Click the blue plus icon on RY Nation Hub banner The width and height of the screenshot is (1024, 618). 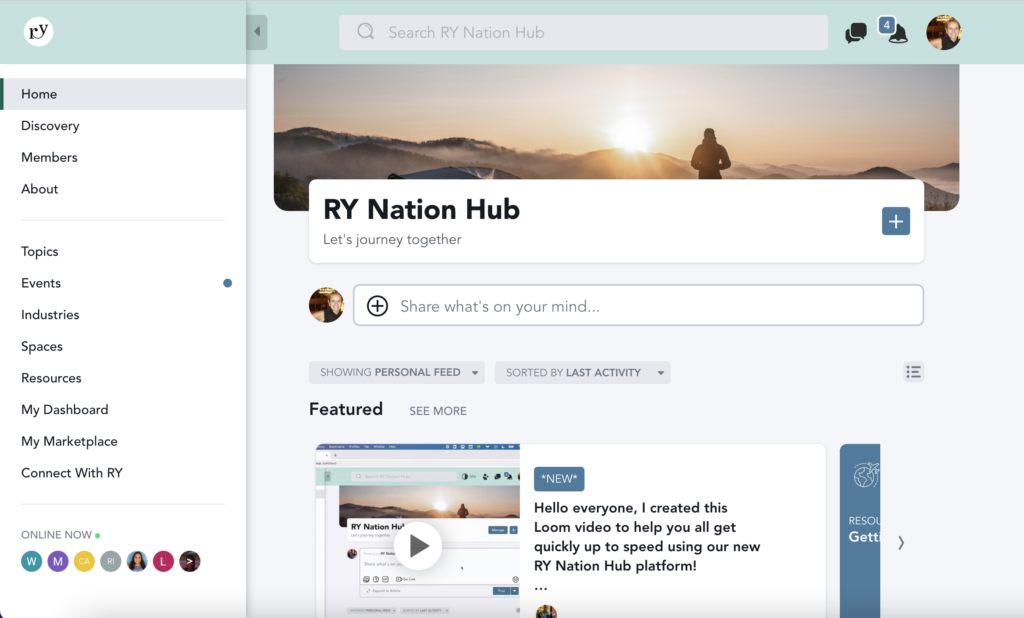click(x=895, y=221)
